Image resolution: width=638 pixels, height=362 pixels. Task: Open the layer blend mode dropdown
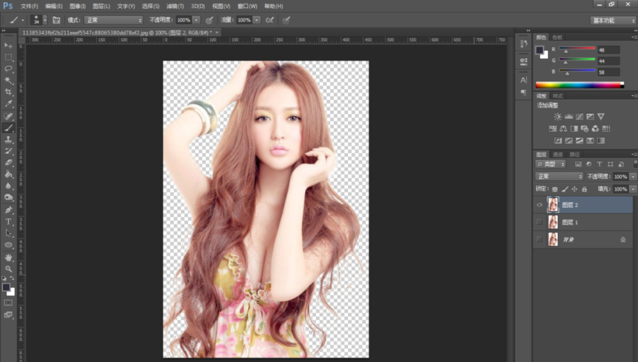click(x=559, y=177)
